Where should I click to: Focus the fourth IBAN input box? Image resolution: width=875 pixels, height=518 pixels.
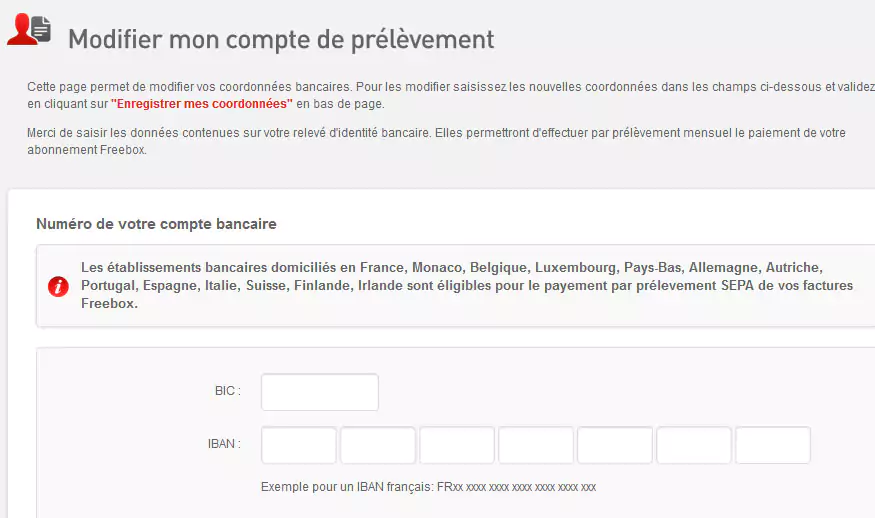point(536,445)
